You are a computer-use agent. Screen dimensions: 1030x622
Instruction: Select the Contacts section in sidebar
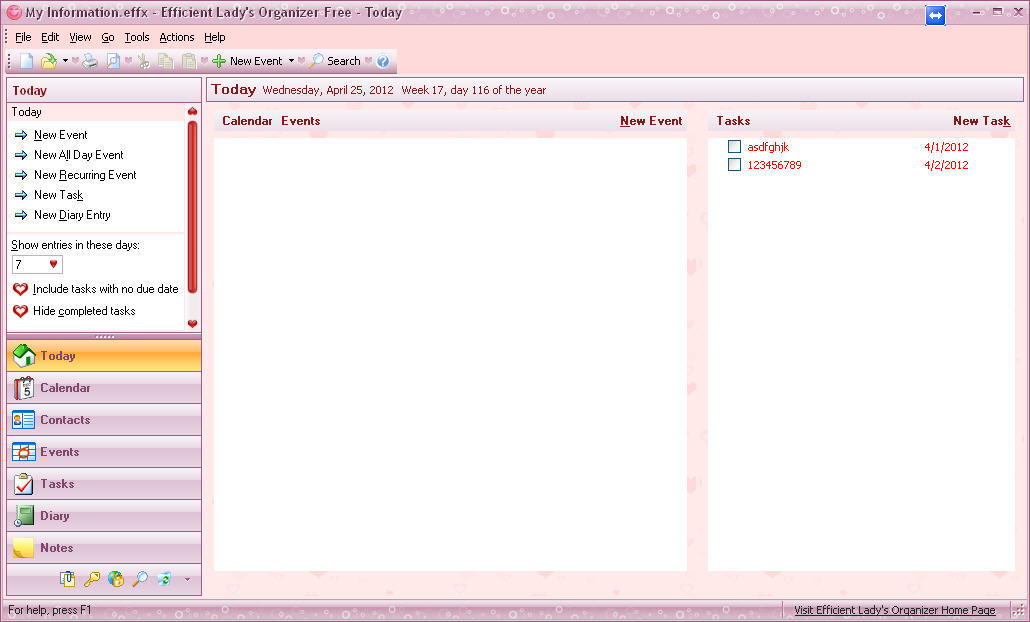coord(65,420)
